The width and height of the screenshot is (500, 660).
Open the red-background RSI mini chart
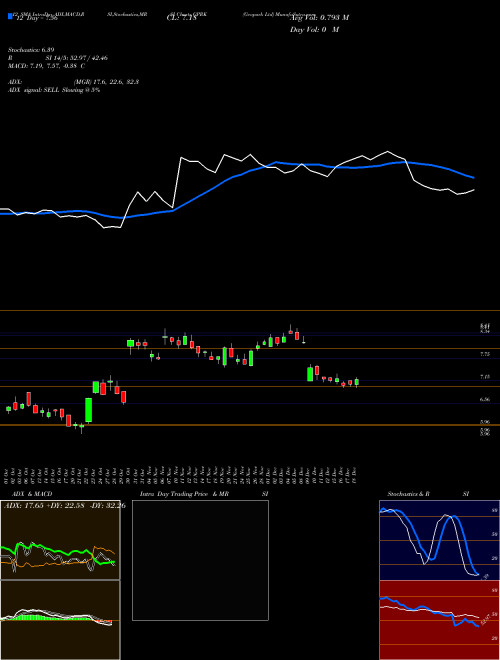(439, 620)
